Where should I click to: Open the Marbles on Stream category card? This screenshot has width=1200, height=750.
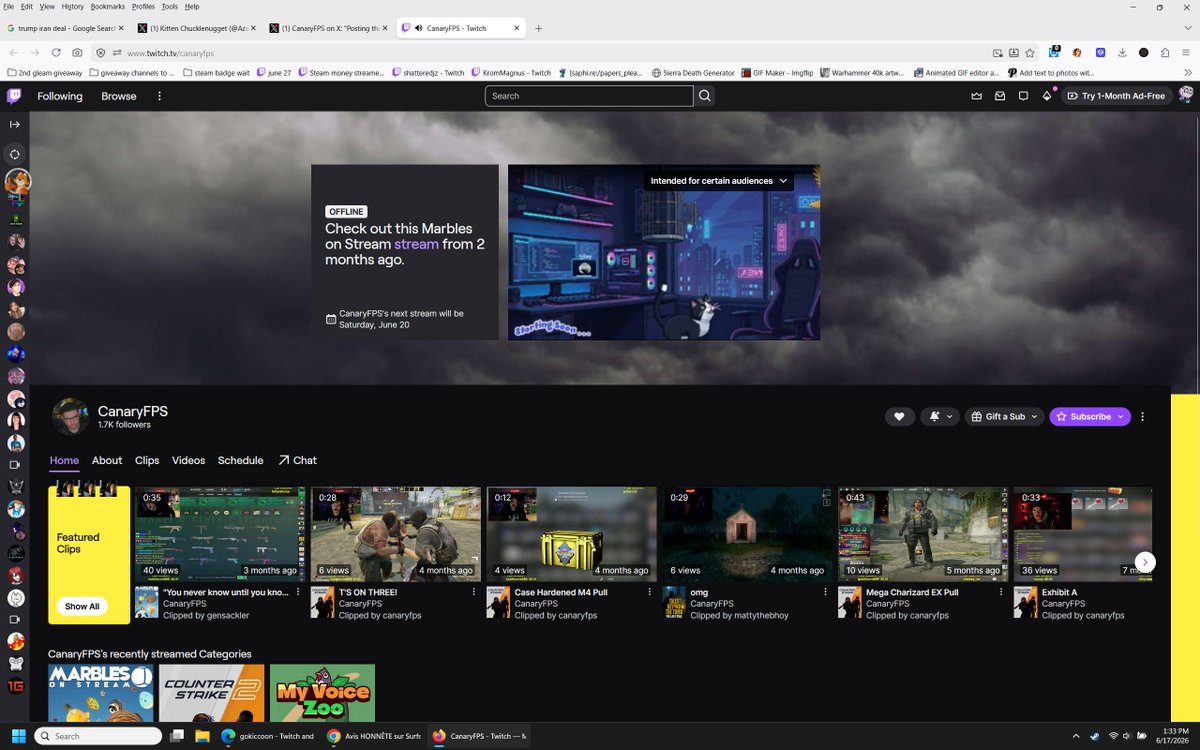pyautogui.click(x=101, y=693)
